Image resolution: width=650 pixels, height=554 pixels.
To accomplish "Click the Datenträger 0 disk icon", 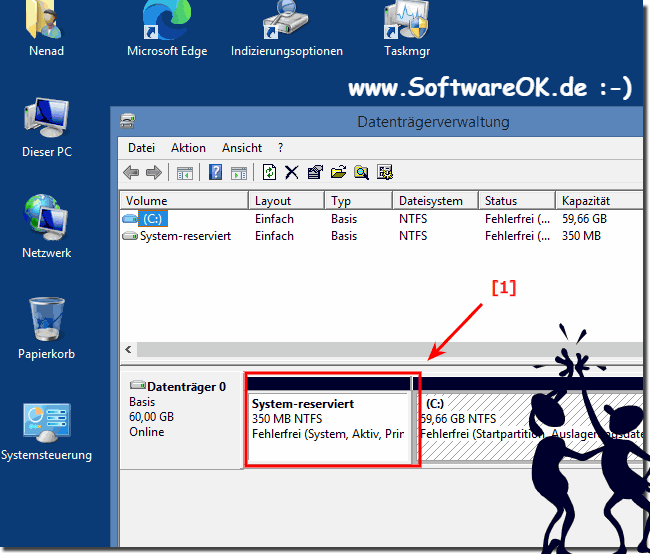I will click(x=138, y=385).
